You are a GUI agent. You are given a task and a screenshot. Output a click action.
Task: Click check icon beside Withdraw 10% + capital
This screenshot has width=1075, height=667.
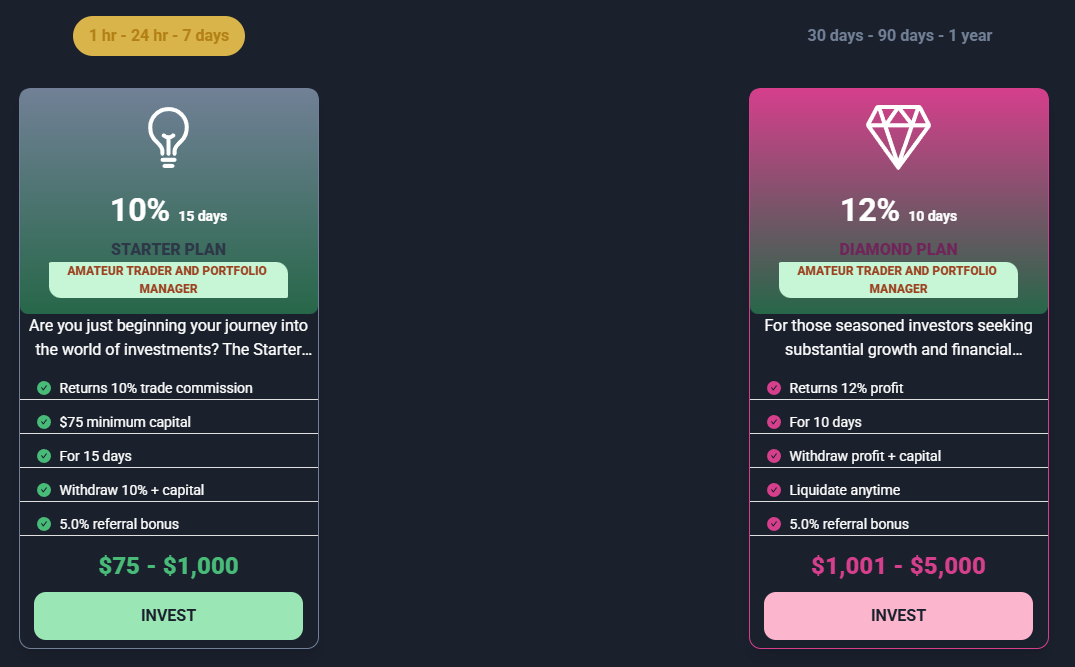[x=44, y=490]
